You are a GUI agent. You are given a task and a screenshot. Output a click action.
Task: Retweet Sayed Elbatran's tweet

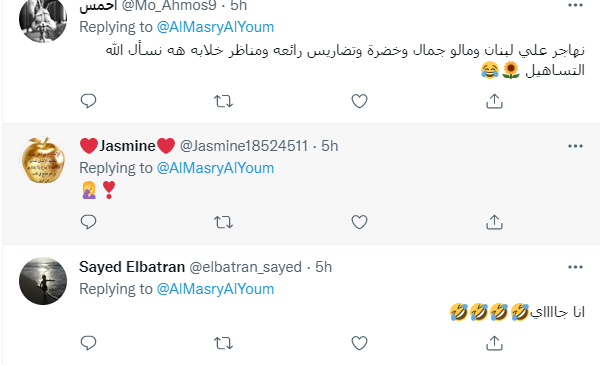[223, 343]
